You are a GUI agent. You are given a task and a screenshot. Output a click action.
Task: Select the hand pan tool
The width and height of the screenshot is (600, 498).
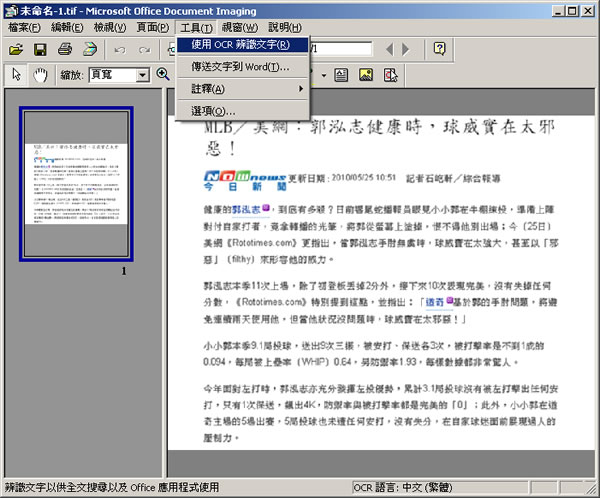click(x=40, y=75)
